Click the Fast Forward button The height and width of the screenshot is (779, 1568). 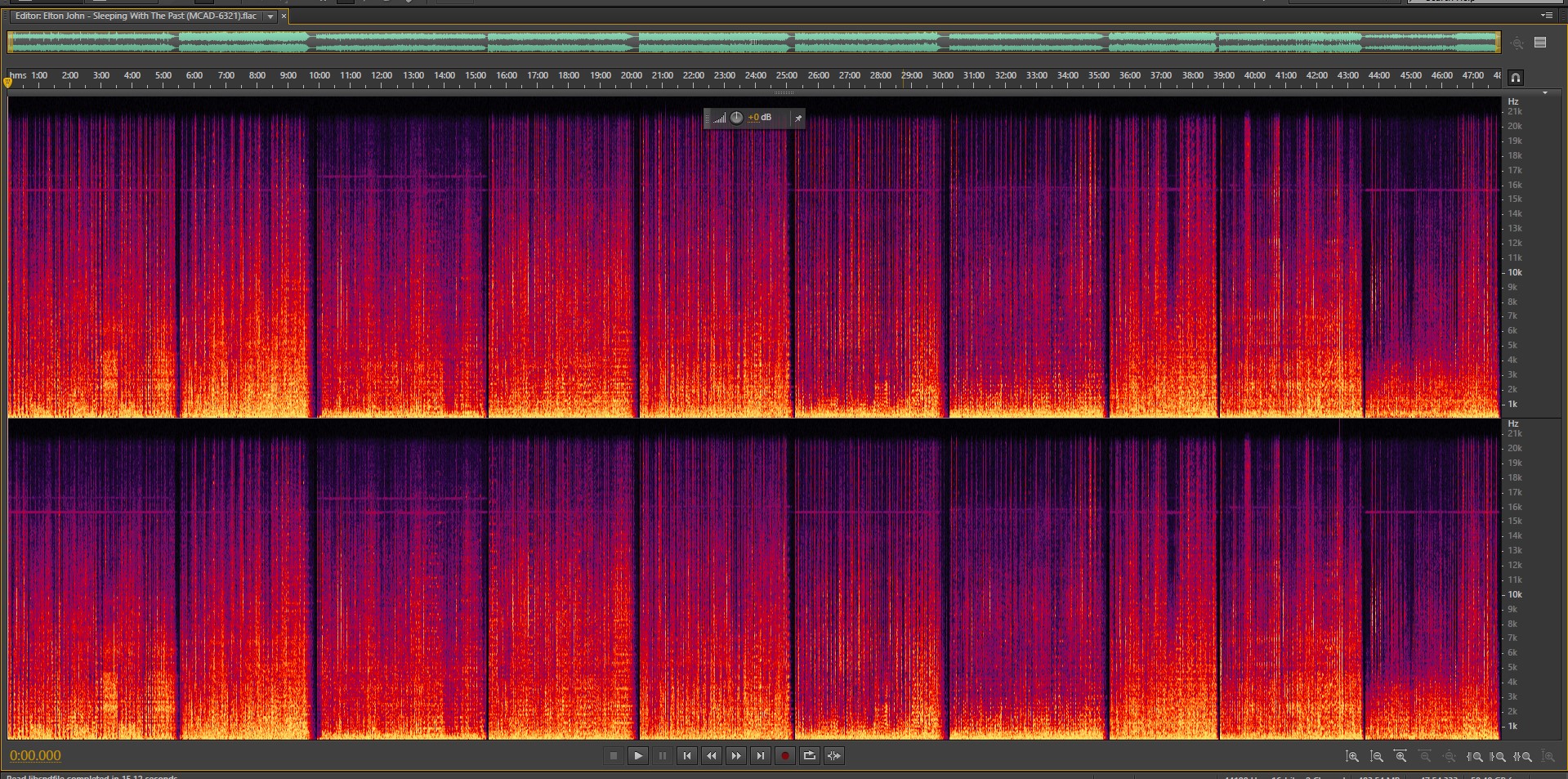736,756
